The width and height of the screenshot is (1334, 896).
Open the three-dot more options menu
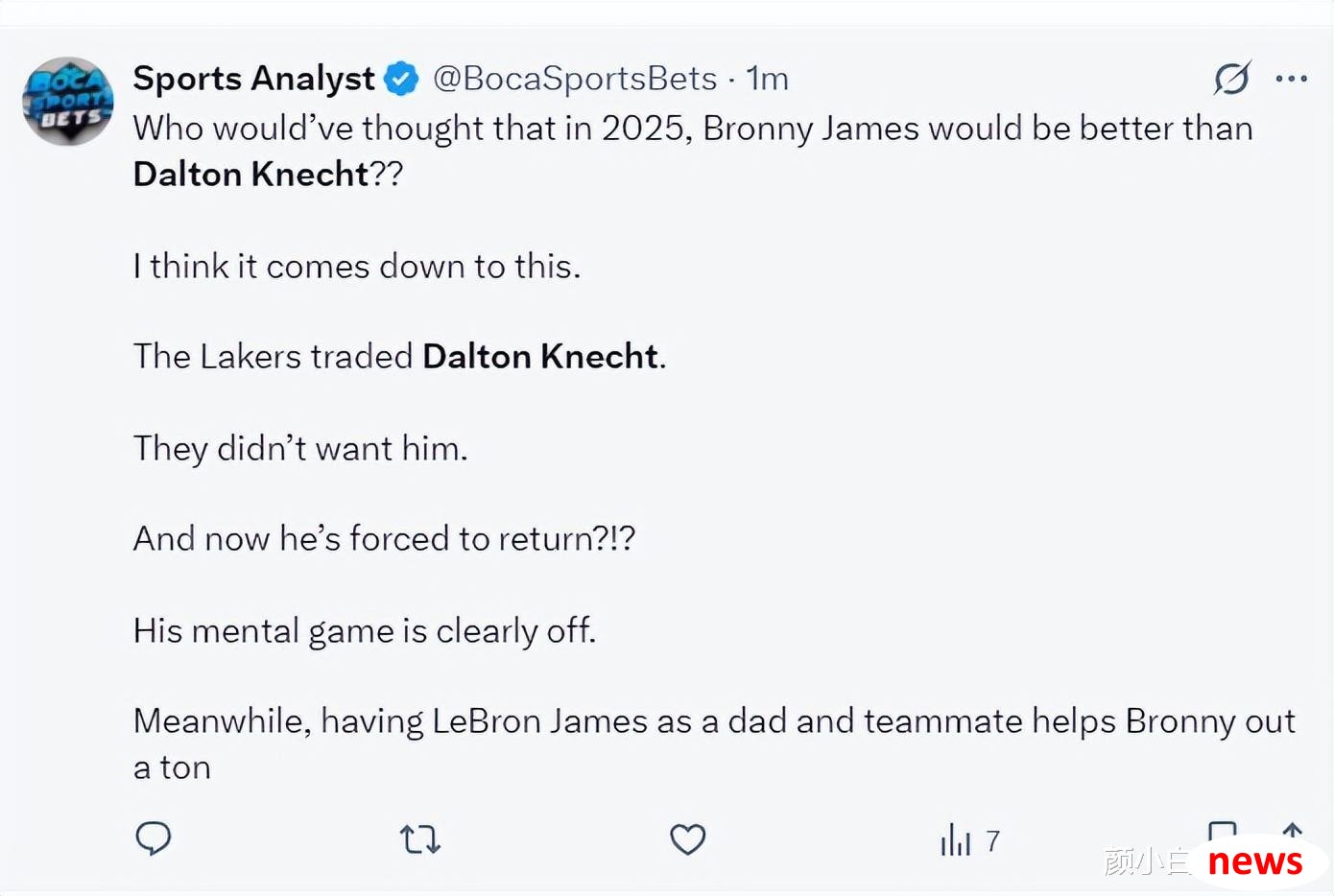[x=1292, y=79]
